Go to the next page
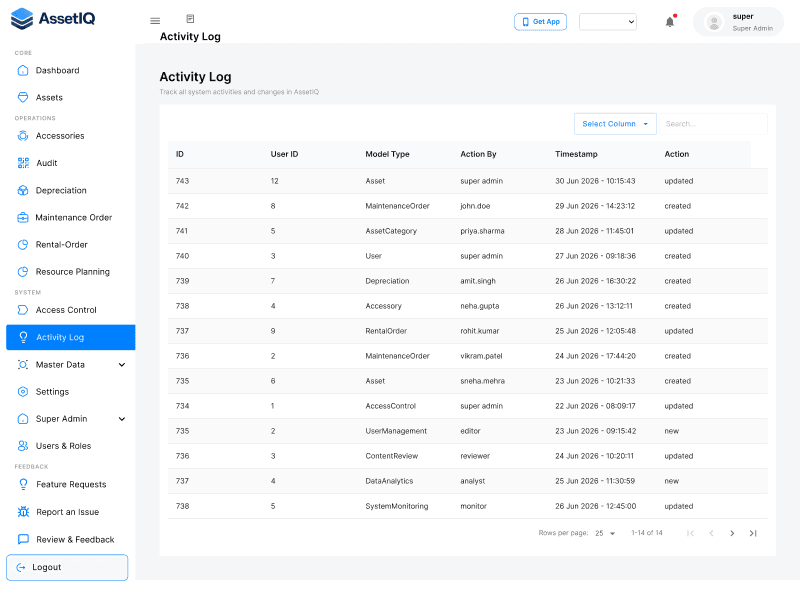The image size is (800, 593). [732, 533]
